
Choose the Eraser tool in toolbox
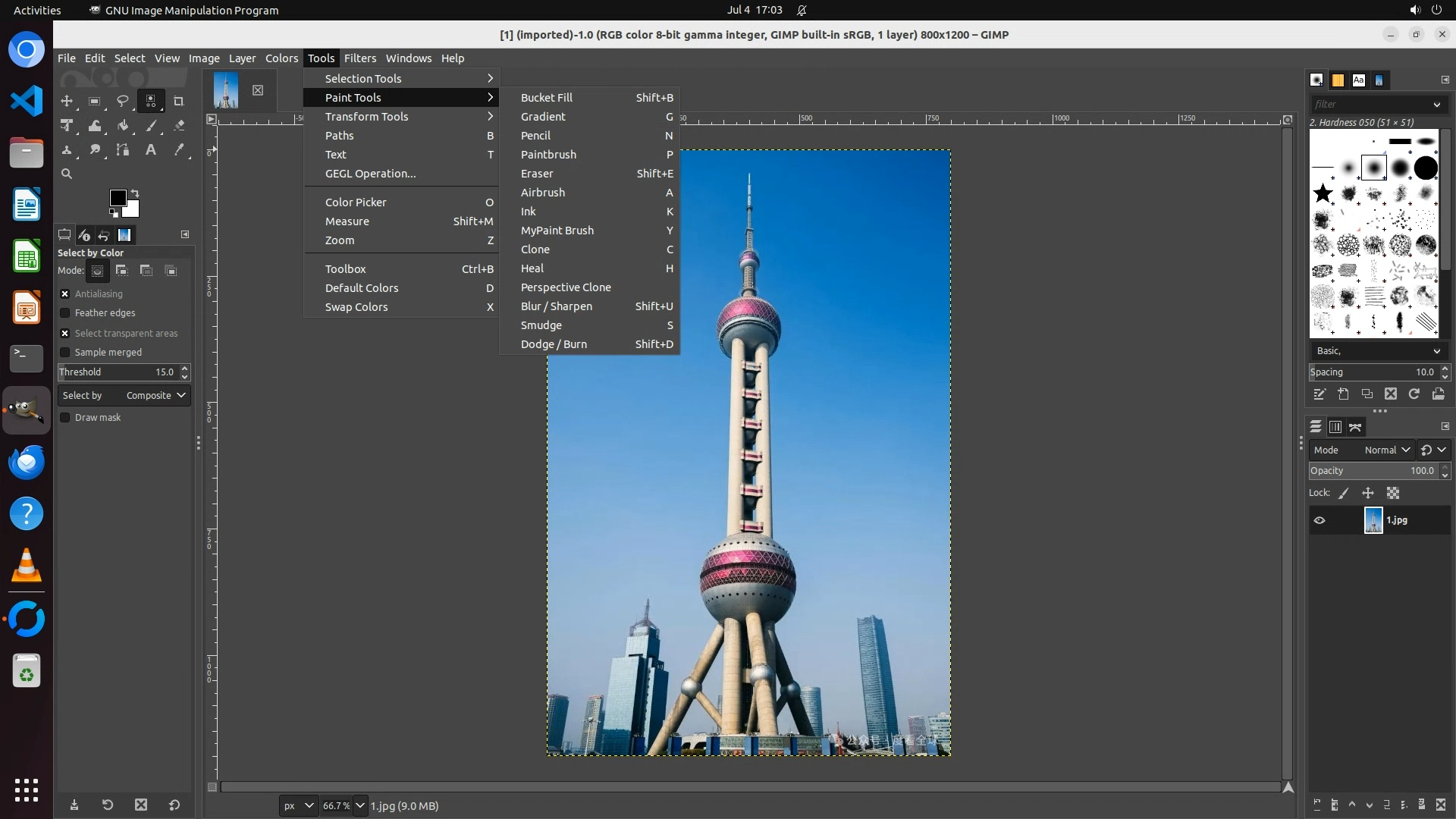(179, 126)
